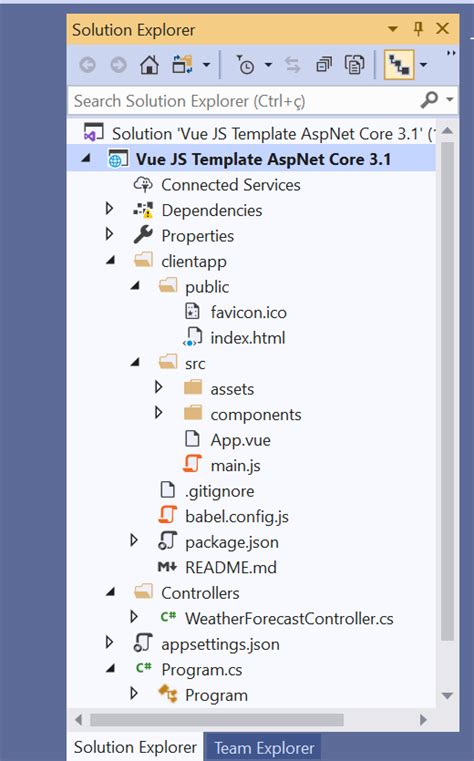Click the babel.config.js JavaScript icon

click(168, 515)
